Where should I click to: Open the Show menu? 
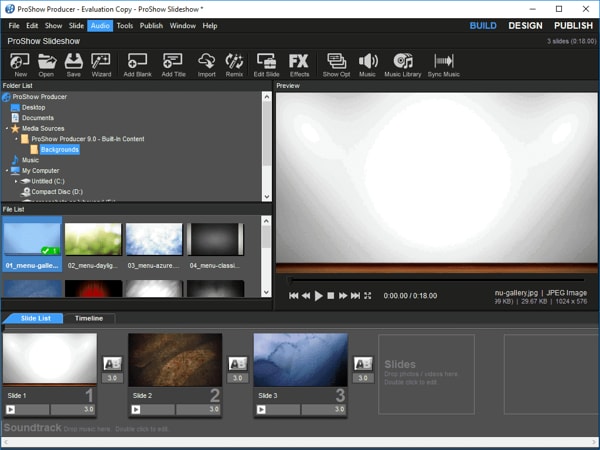(x=53, y=26)
